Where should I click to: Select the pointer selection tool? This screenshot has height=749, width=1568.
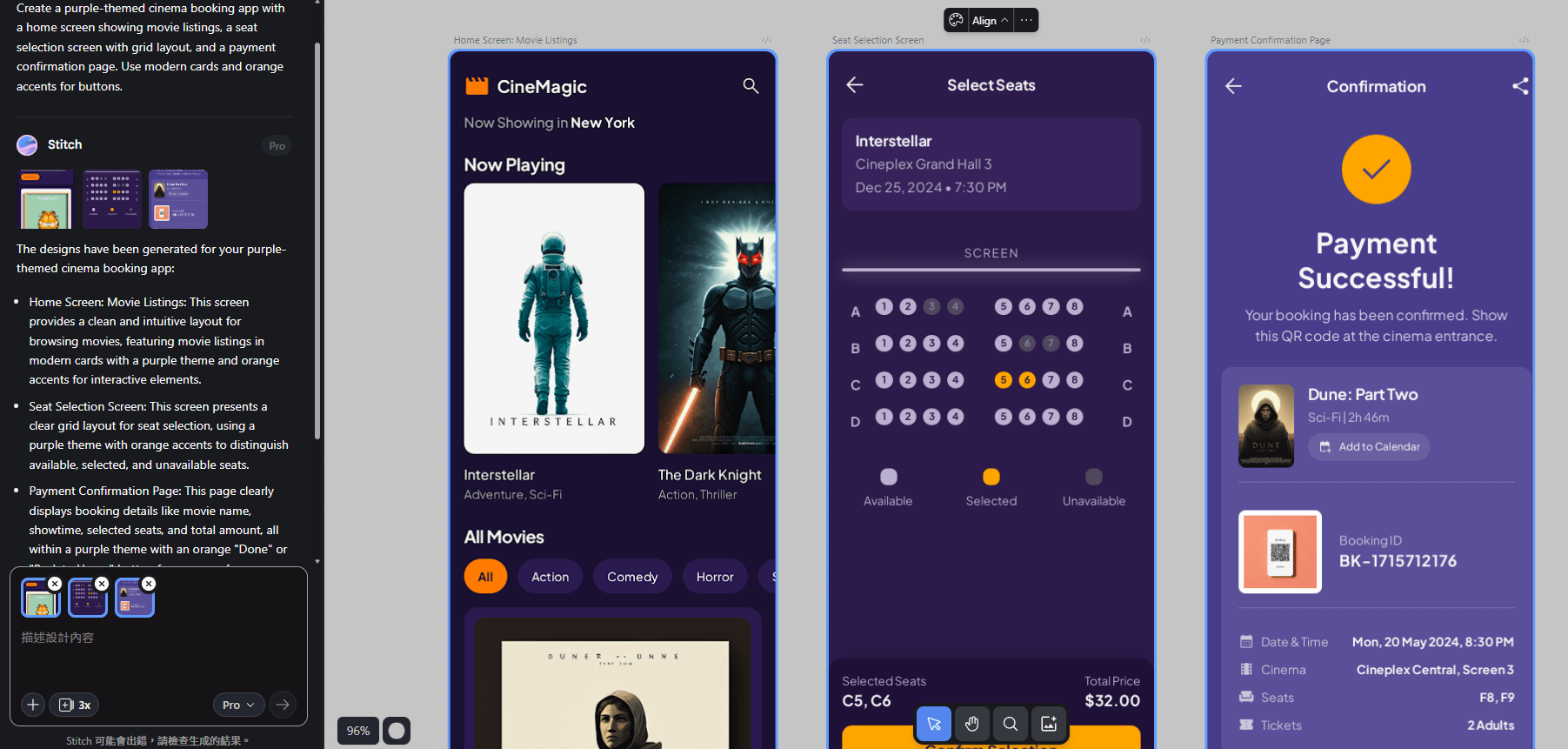933,724
